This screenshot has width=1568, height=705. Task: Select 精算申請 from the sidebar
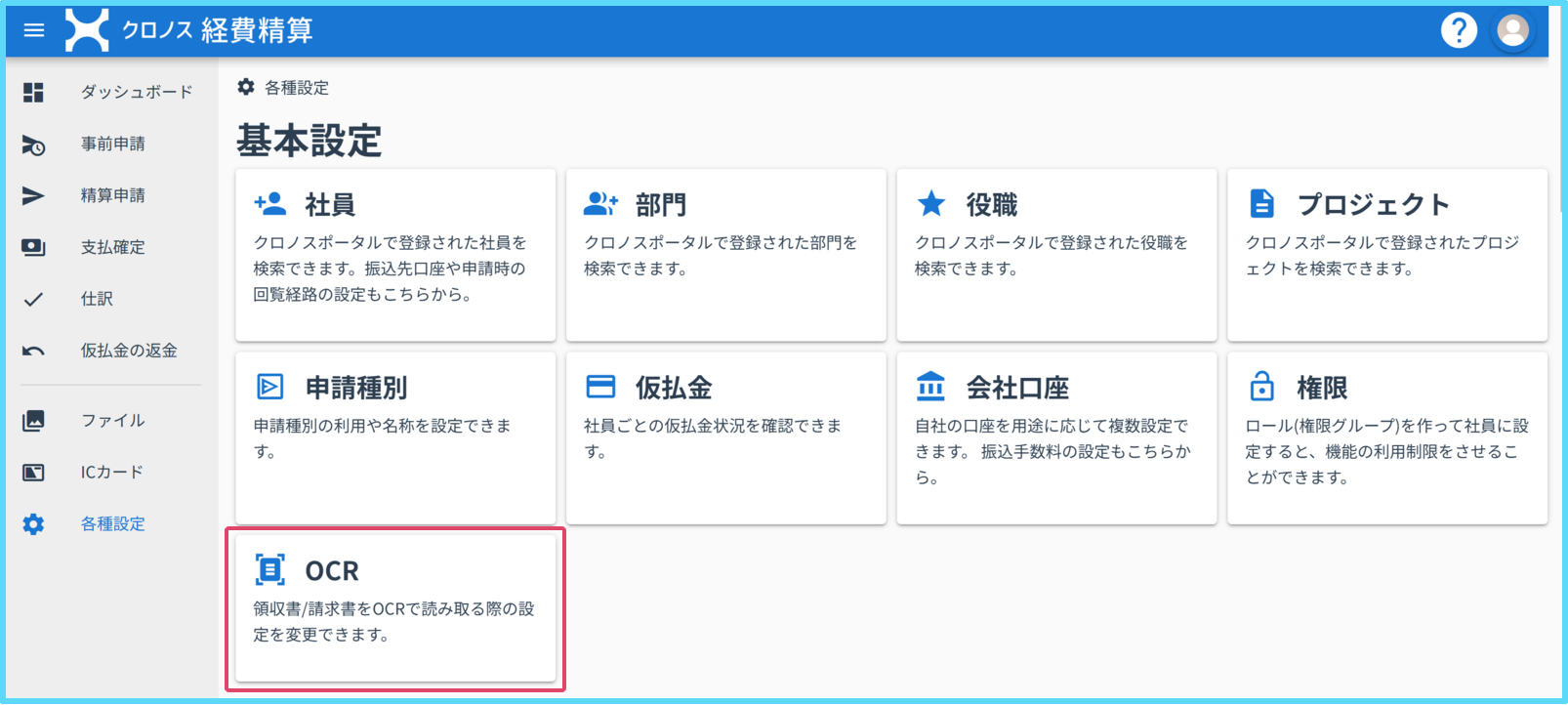(112, 195)
